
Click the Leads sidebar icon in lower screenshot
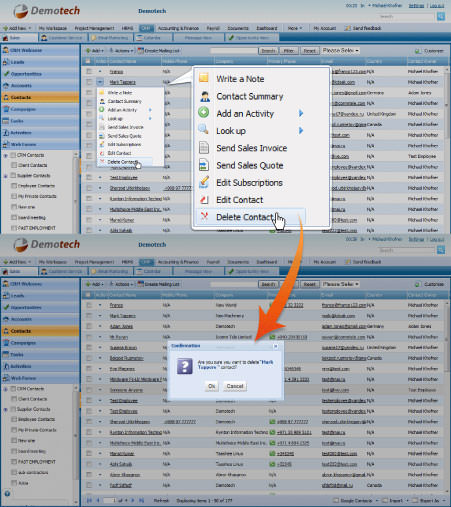pos(6,295)
